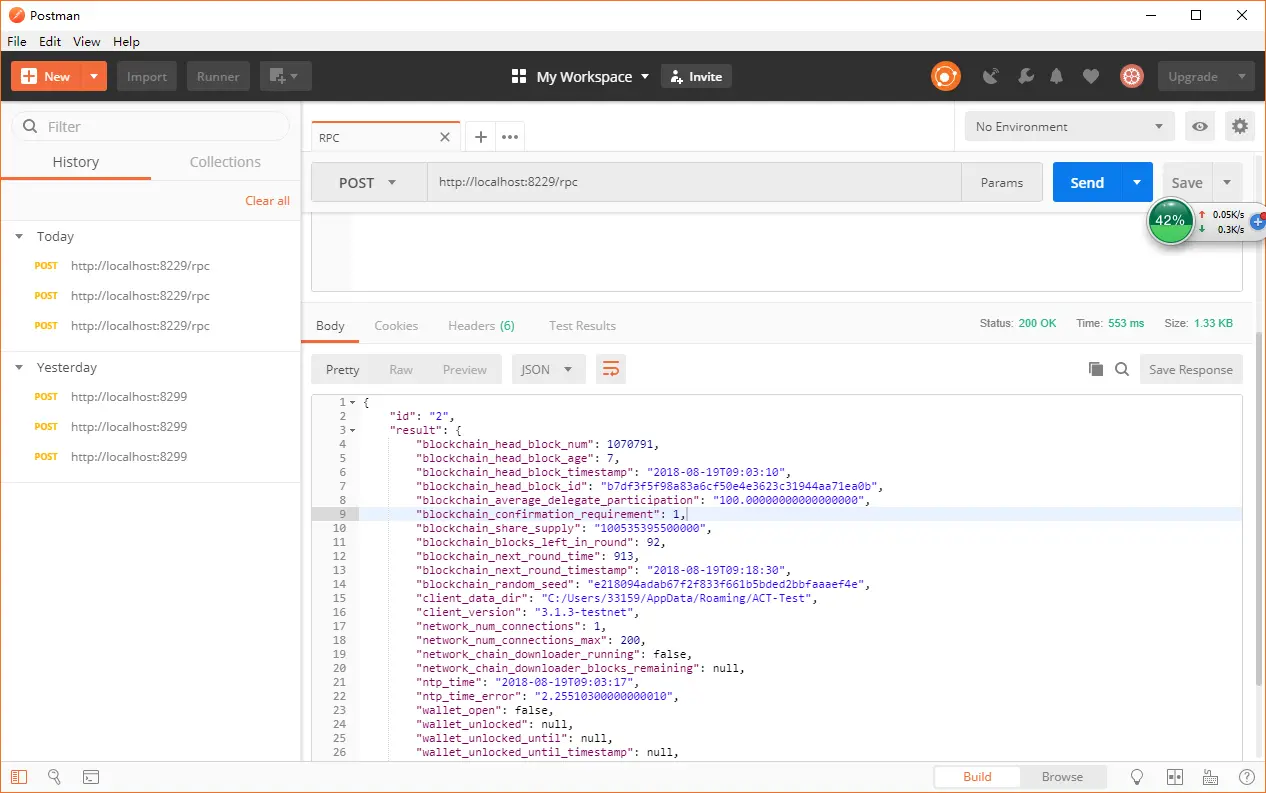
Task: Toggle two pane layout icon
Action: coord(1175,777)
